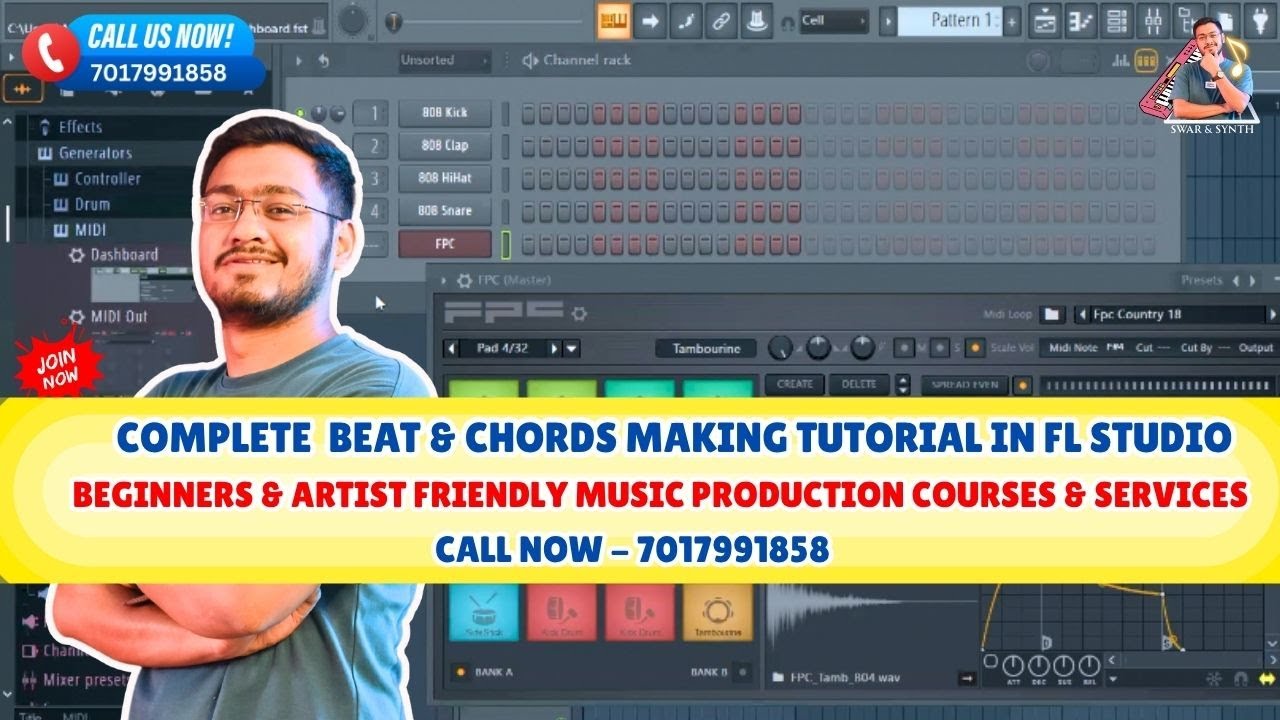Viewport: 1280px width, 720px height.
Task: Click the 808 HiHat channel button
Action: 445,179
